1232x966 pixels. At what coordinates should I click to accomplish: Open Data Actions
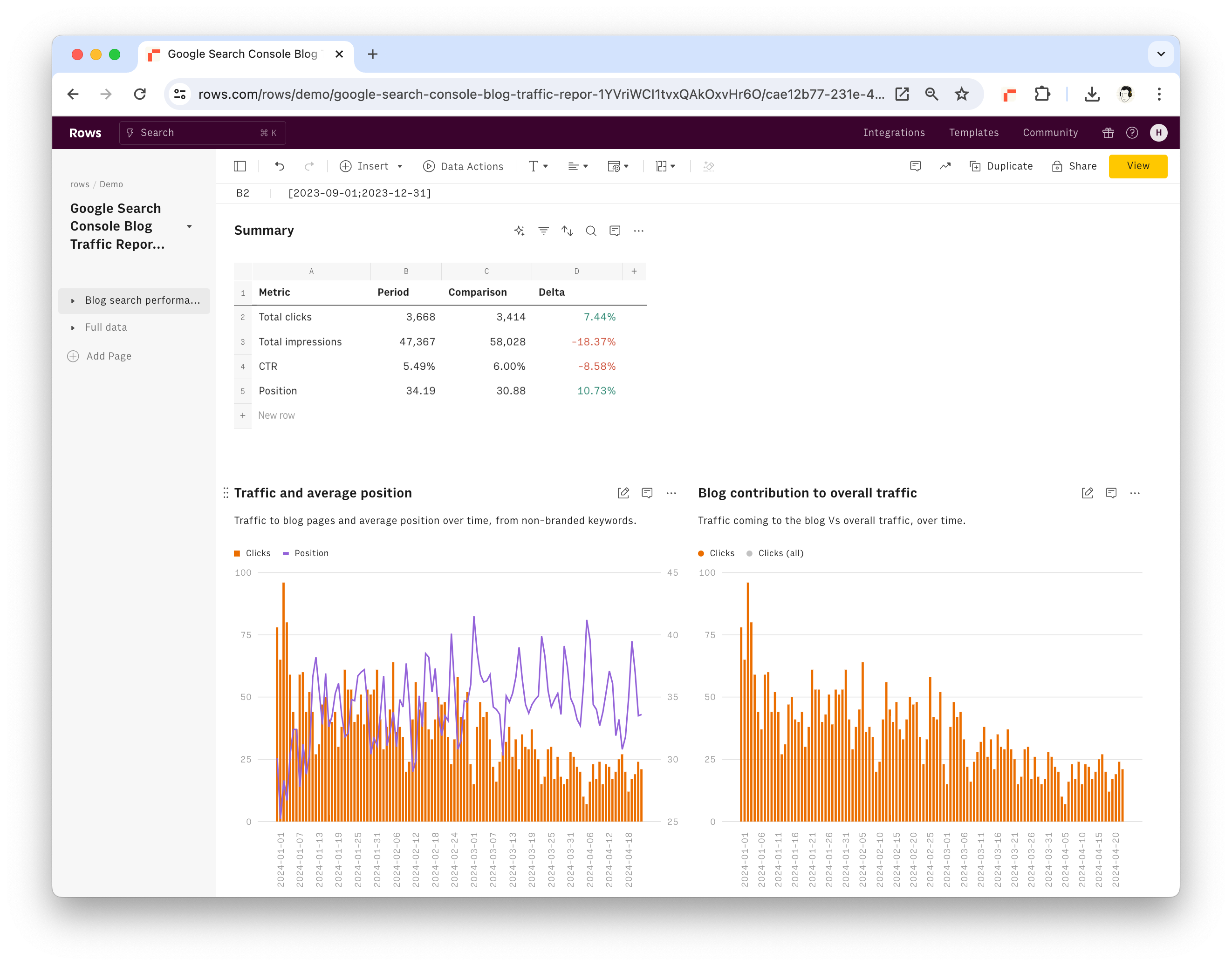[463, 166]
